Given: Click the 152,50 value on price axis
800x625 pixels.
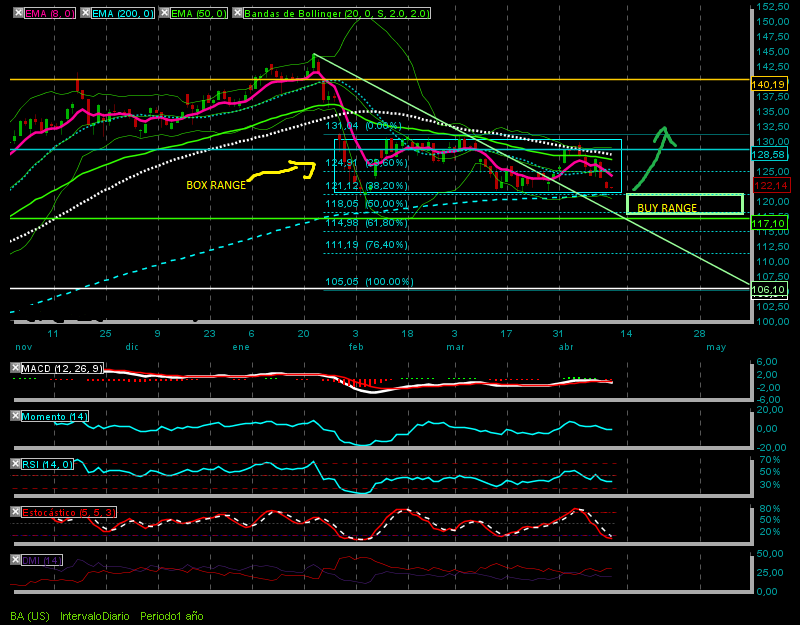Looking at the screenshot, I should click(x=773, y=7).
